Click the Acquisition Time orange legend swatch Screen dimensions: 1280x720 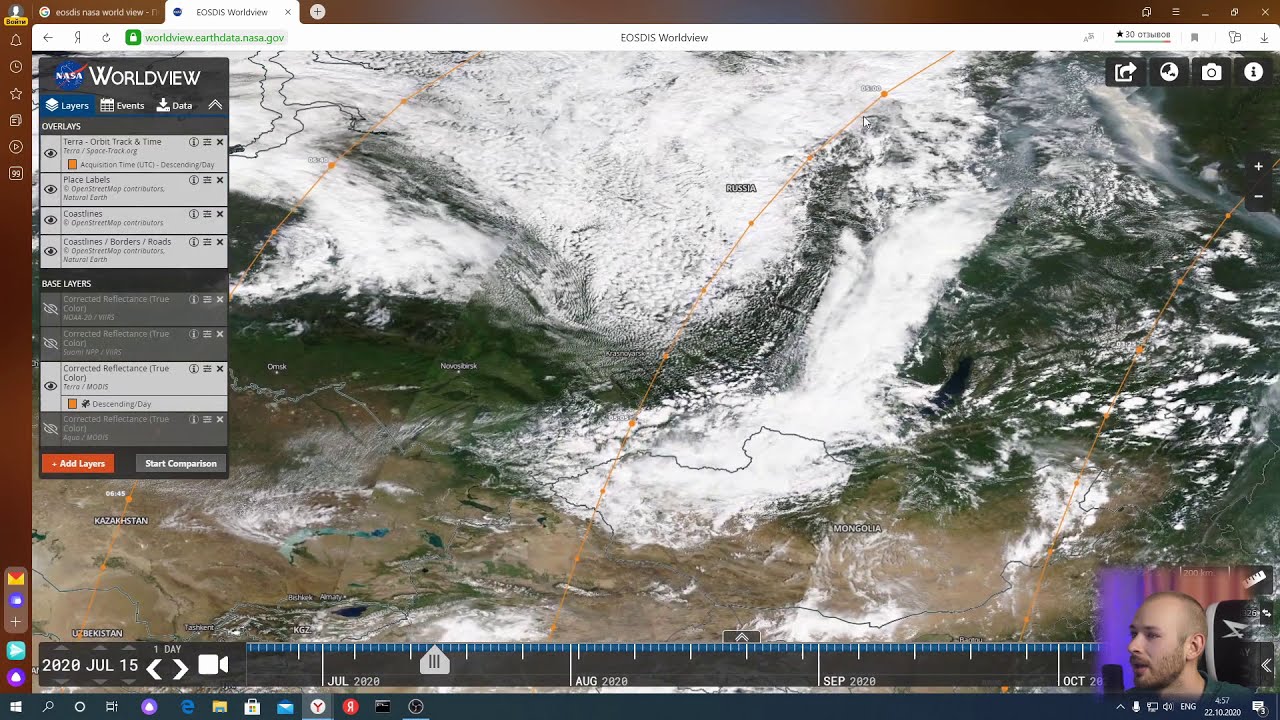(x=72, y=164)
